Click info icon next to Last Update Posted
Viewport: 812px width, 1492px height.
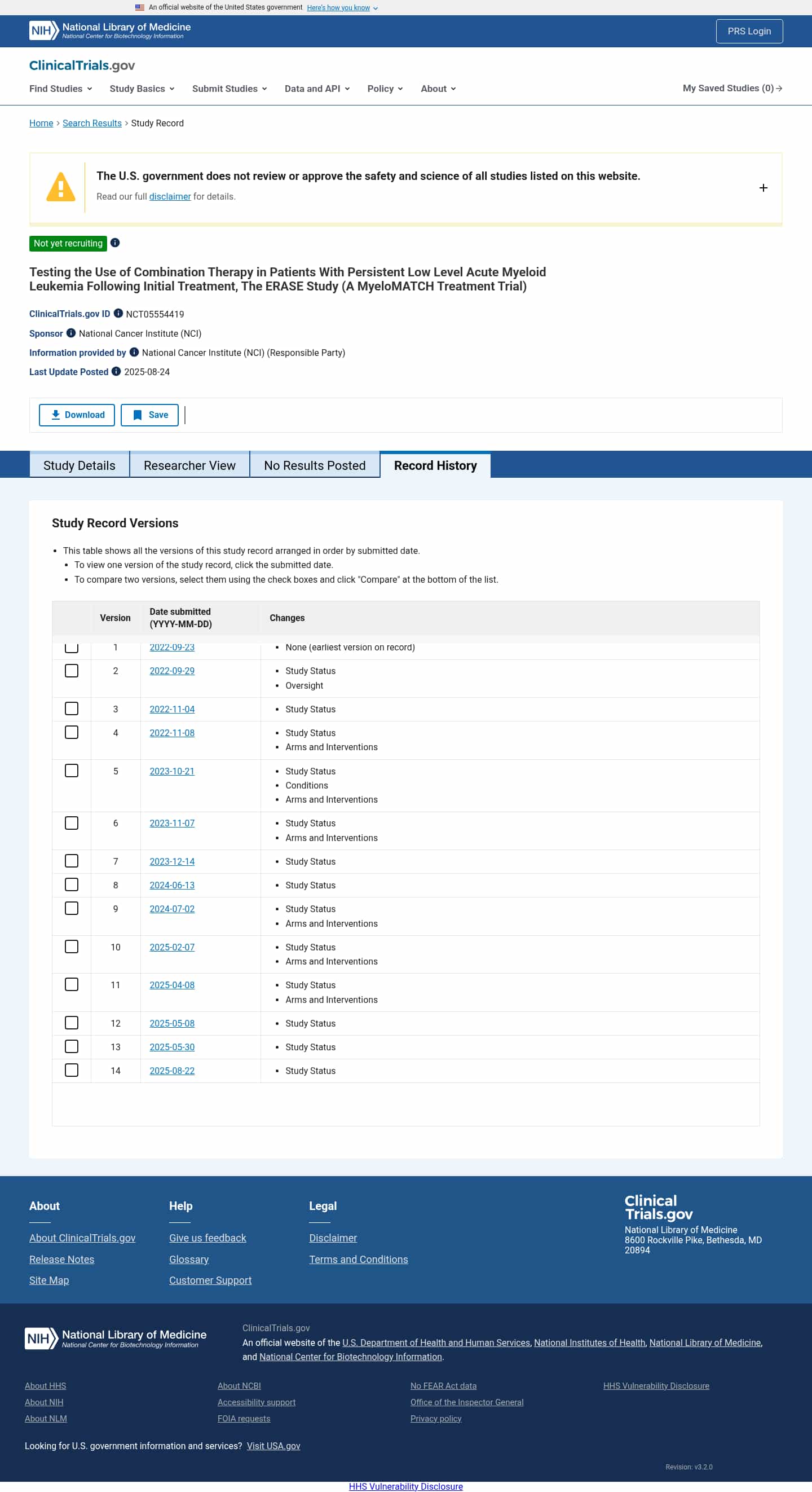pyautogui.click(x=116, y=371)
